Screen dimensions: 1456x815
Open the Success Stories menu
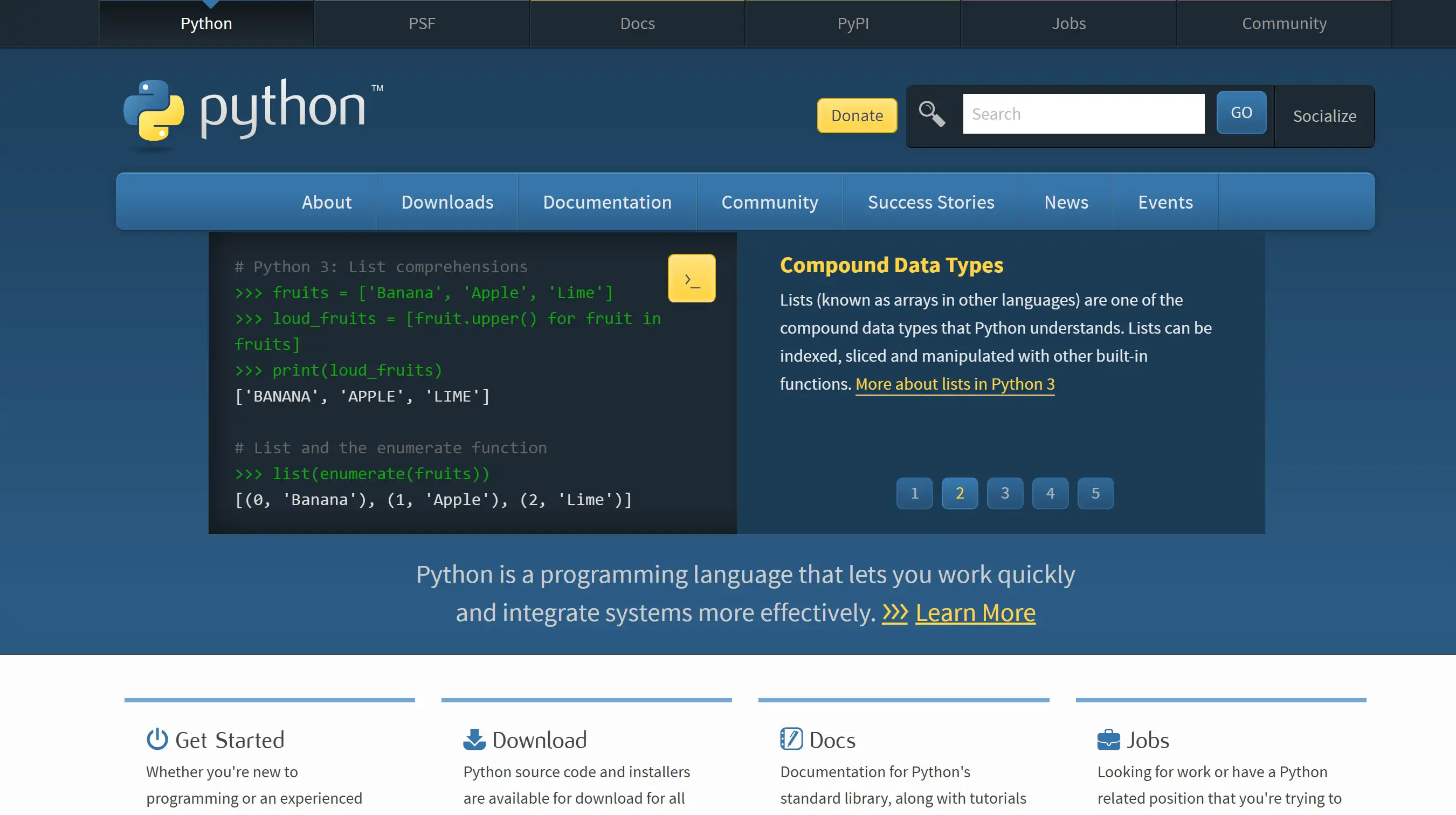point(931,202)
